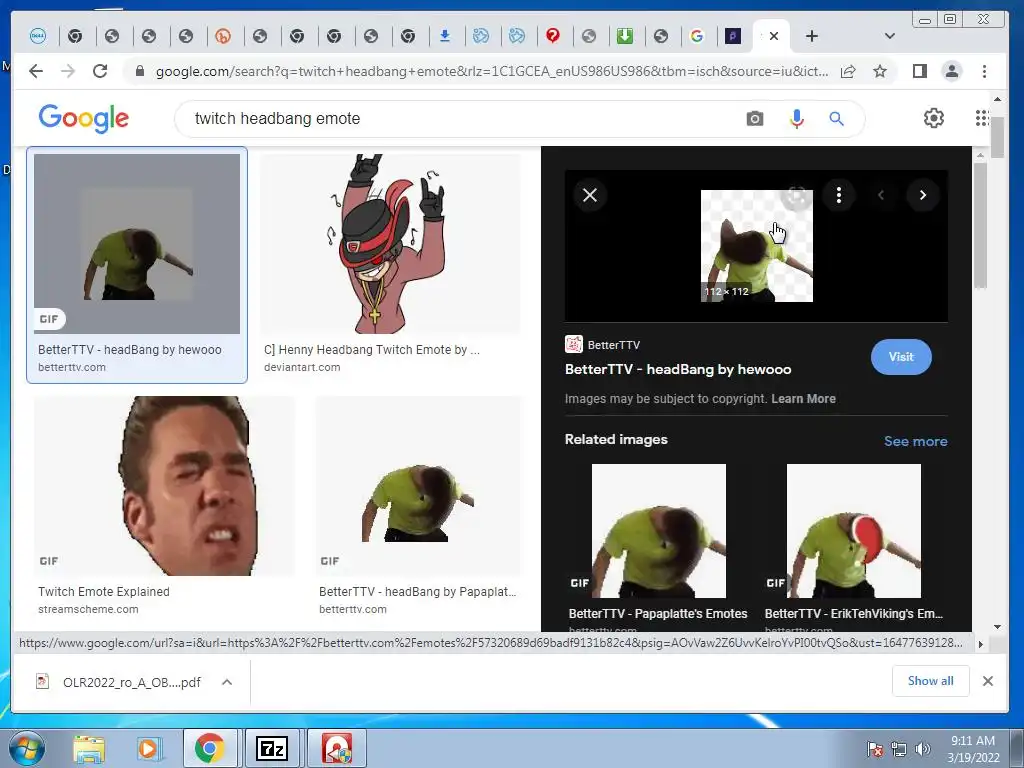Click the preview panel scrollbar
The height and width of the screenshot is (768, 1024).
pyautogui.click(x=980, y=225)
